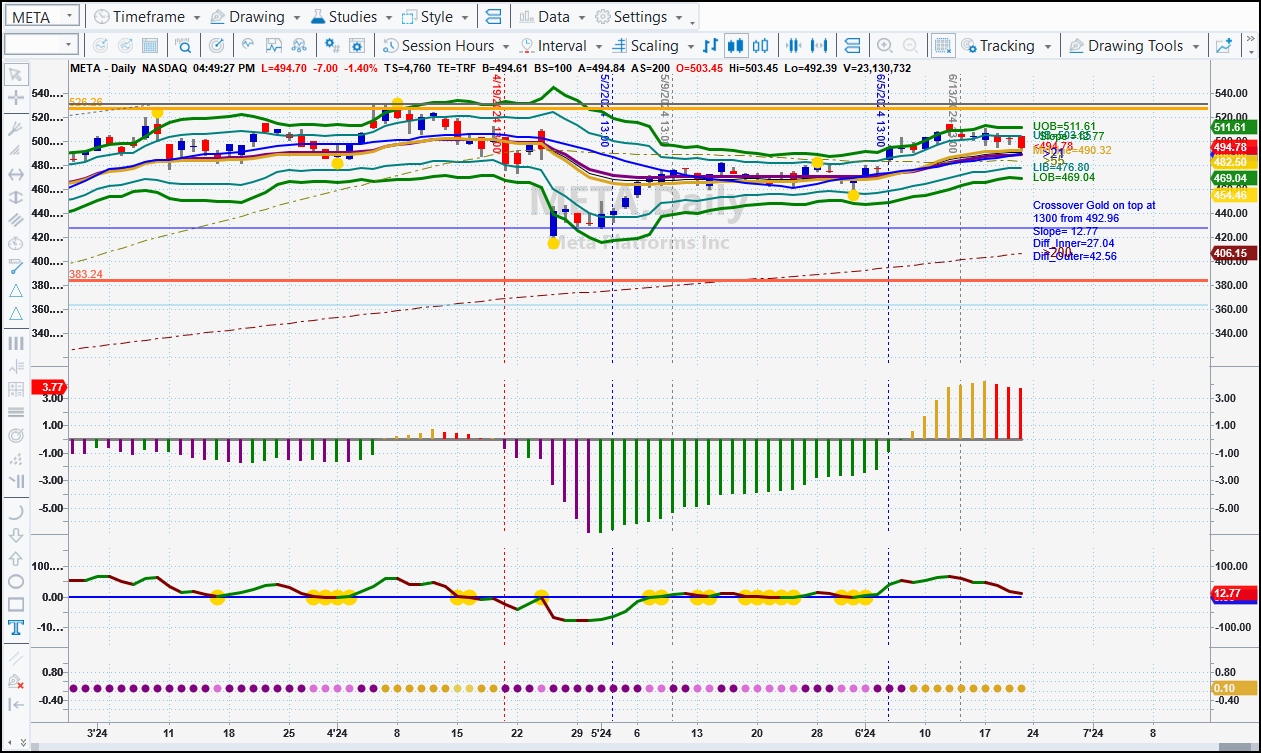Click the stacked panels icon in second toolbar
The height and width of the screenshot is (753, 1261).
pyautogui.click(x=852, y=45)
